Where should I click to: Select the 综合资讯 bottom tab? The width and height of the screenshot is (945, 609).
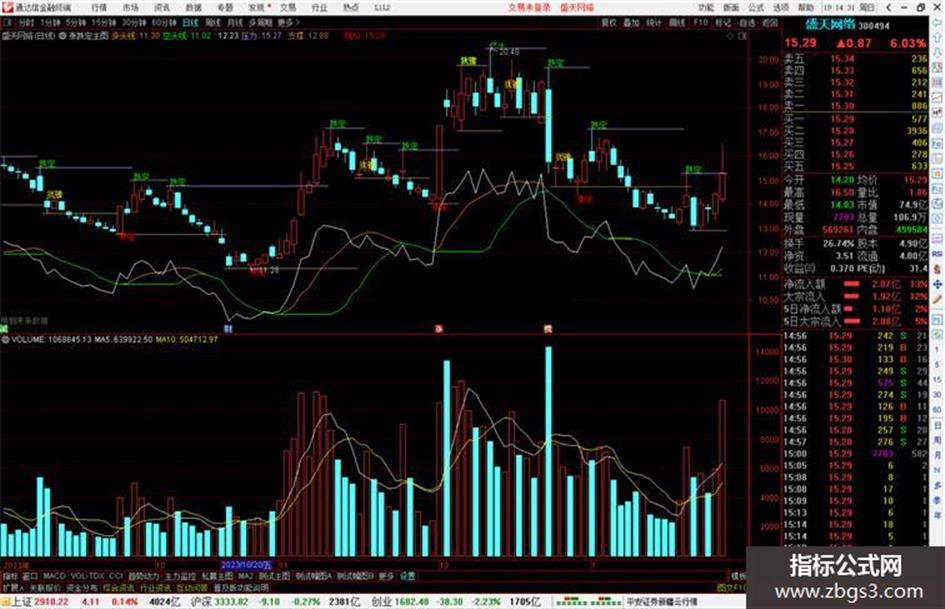coord(118,588)
